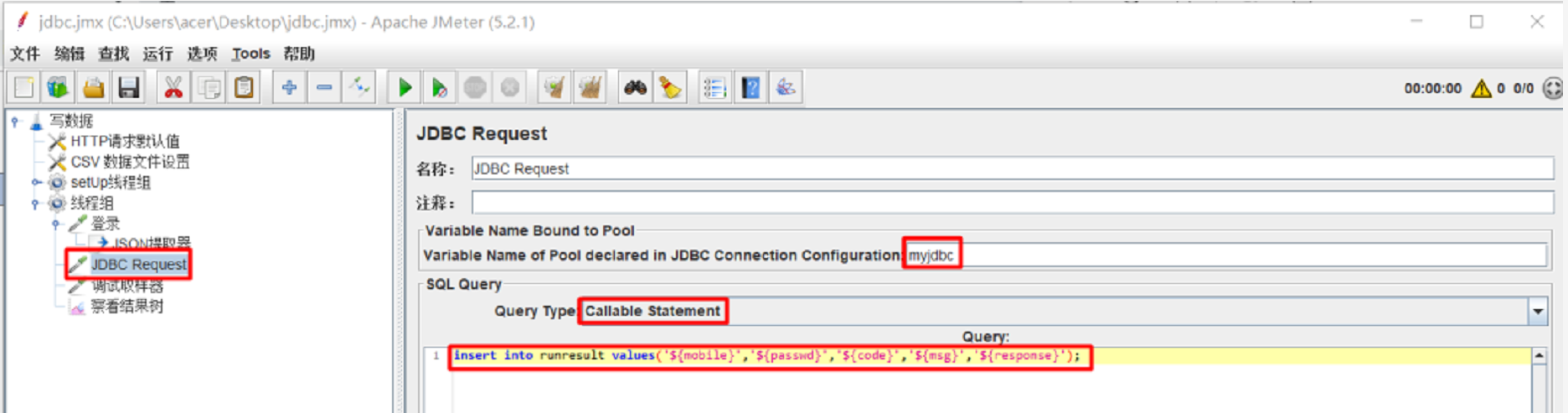This screenshot has width=1568, height=413.
Task: Collapse the 线程组 node toggle
Action: pos(34,203)
